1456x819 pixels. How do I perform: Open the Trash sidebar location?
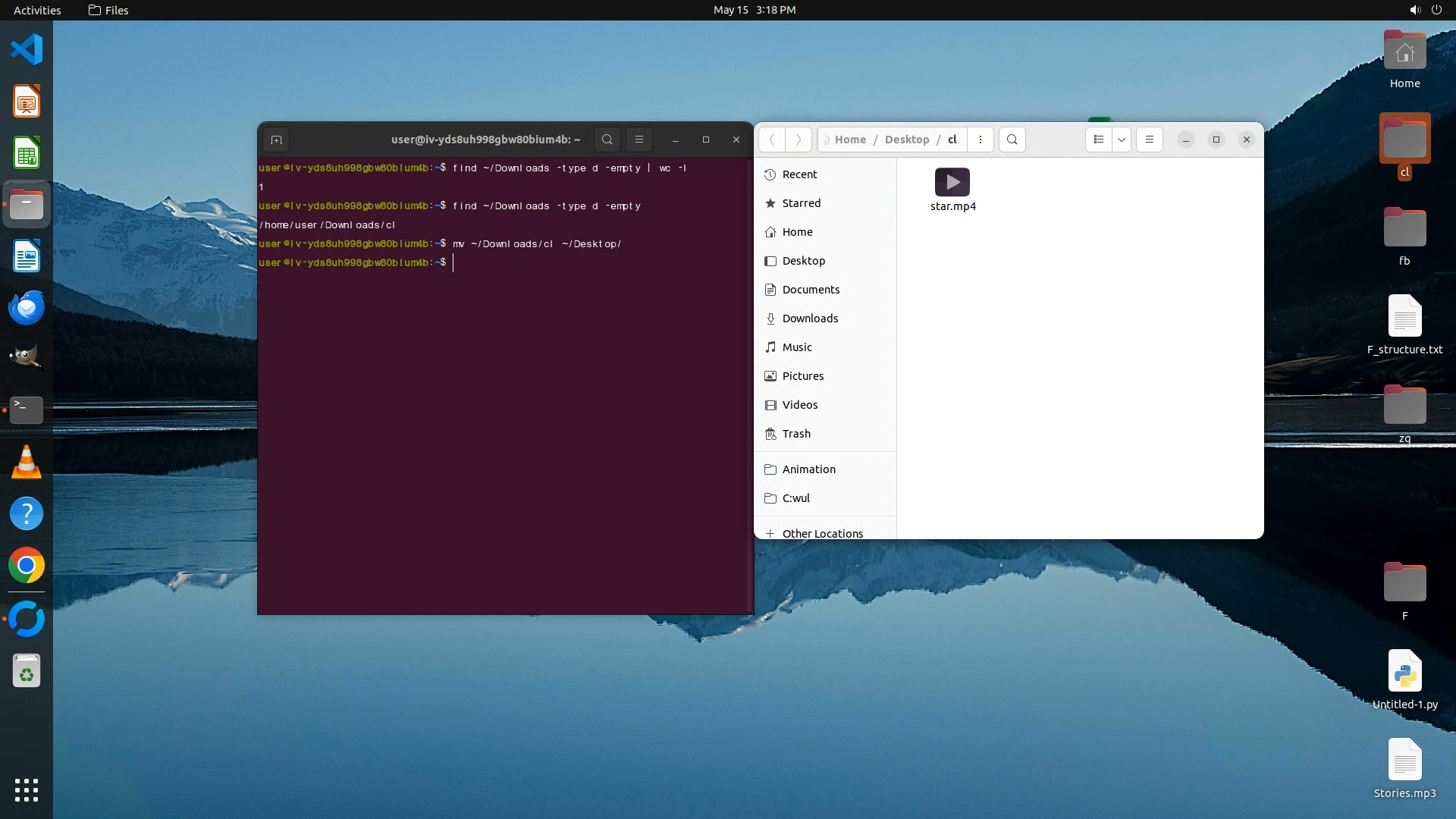tap(796, 434)
